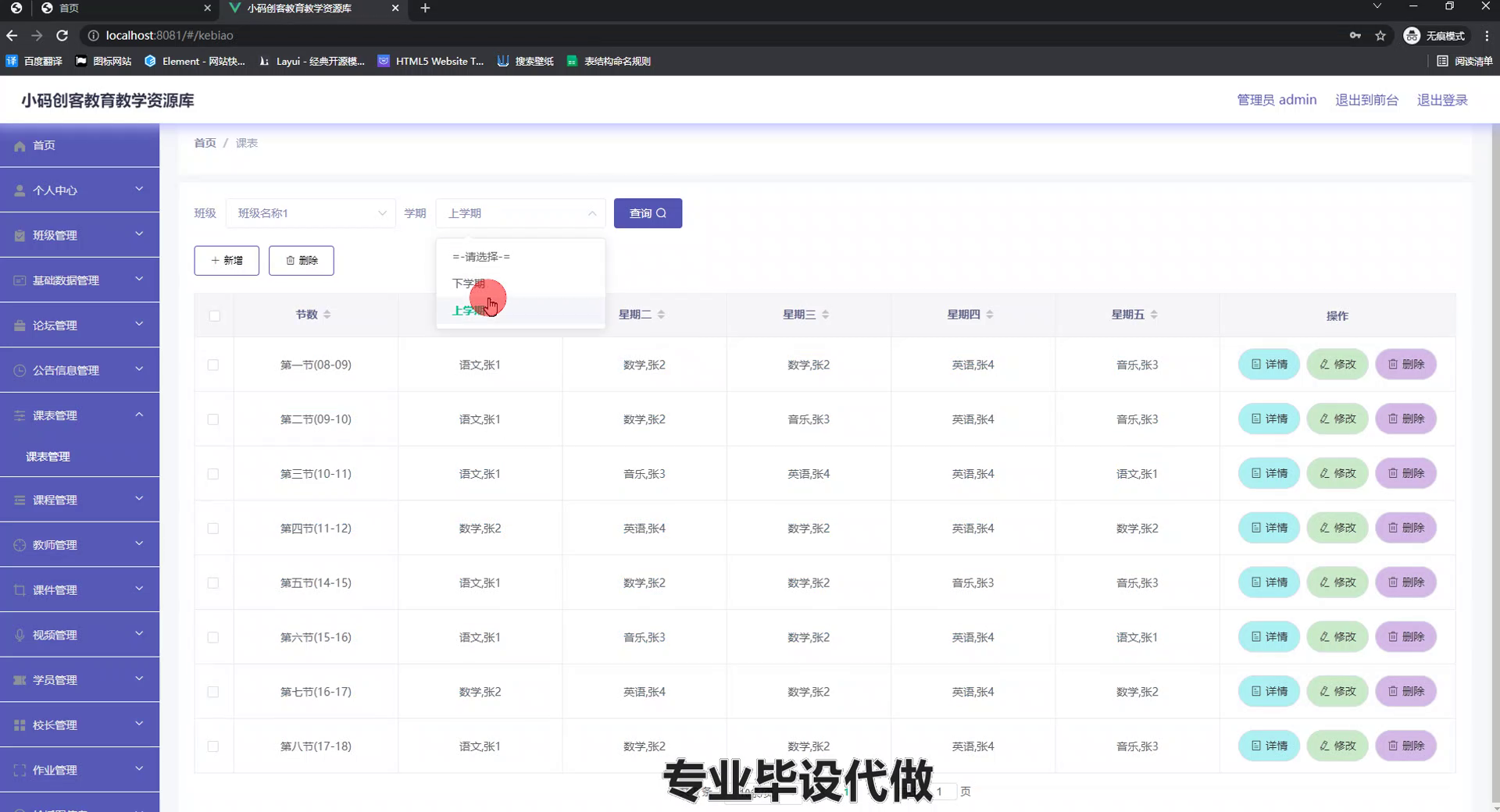Screen dimensions: 1500x812
Task: Open 详情 for row 第一节(08-09)
Action: [x=1269, y=365]
